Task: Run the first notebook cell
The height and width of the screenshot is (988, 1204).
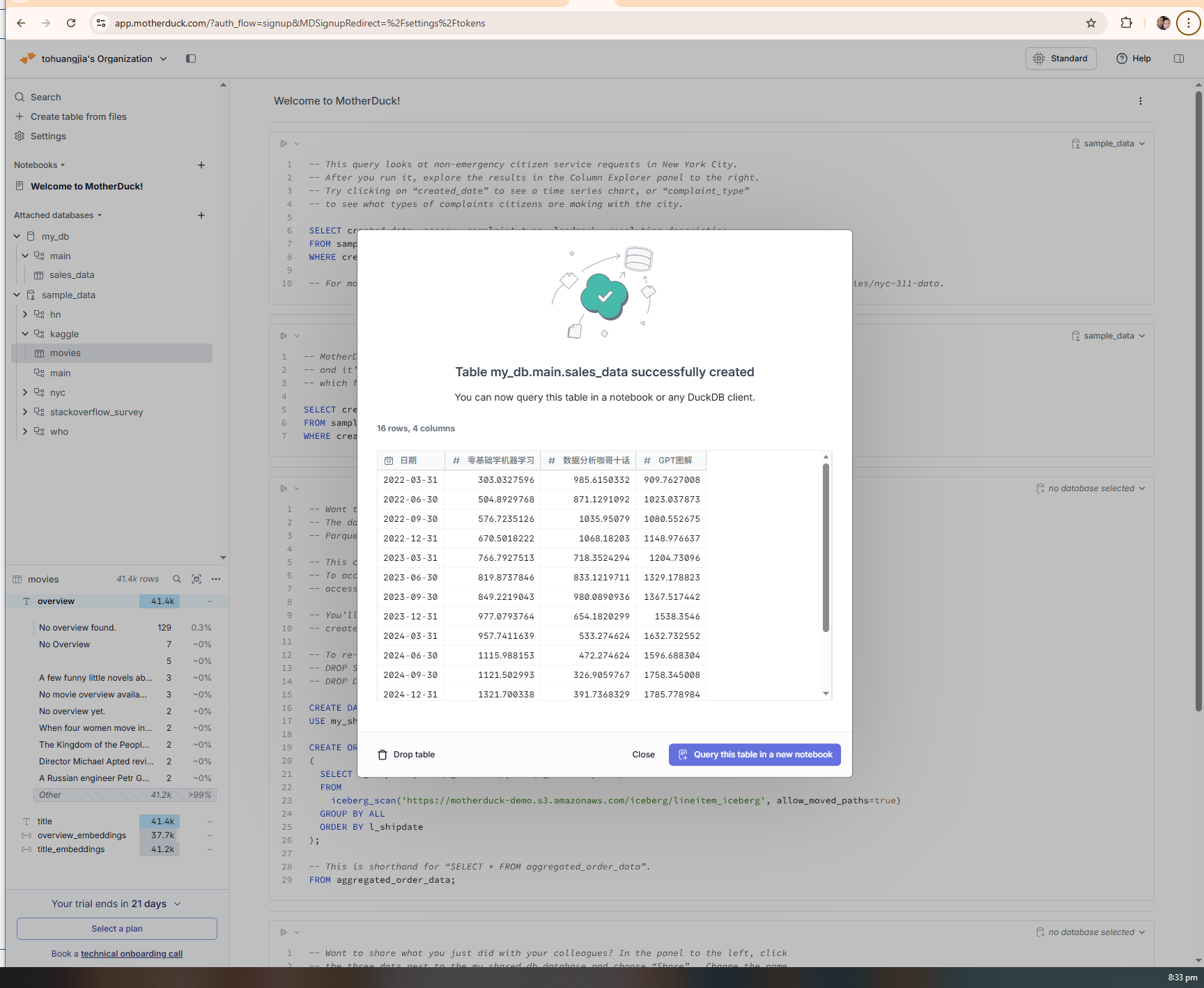Action: 284,144
